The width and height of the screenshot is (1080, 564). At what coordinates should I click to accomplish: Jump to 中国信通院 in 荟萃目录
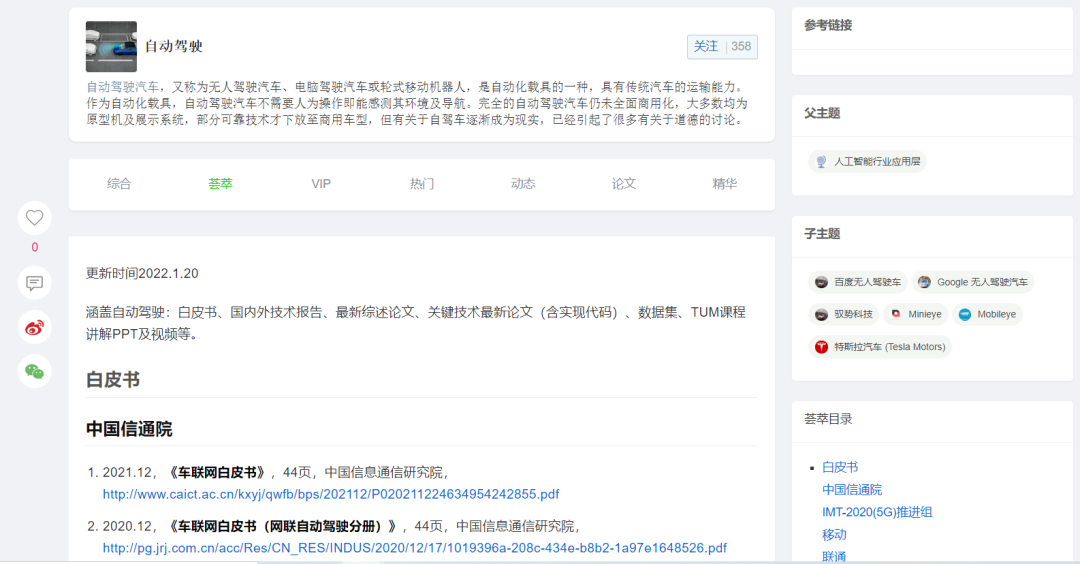pos(852,490)
